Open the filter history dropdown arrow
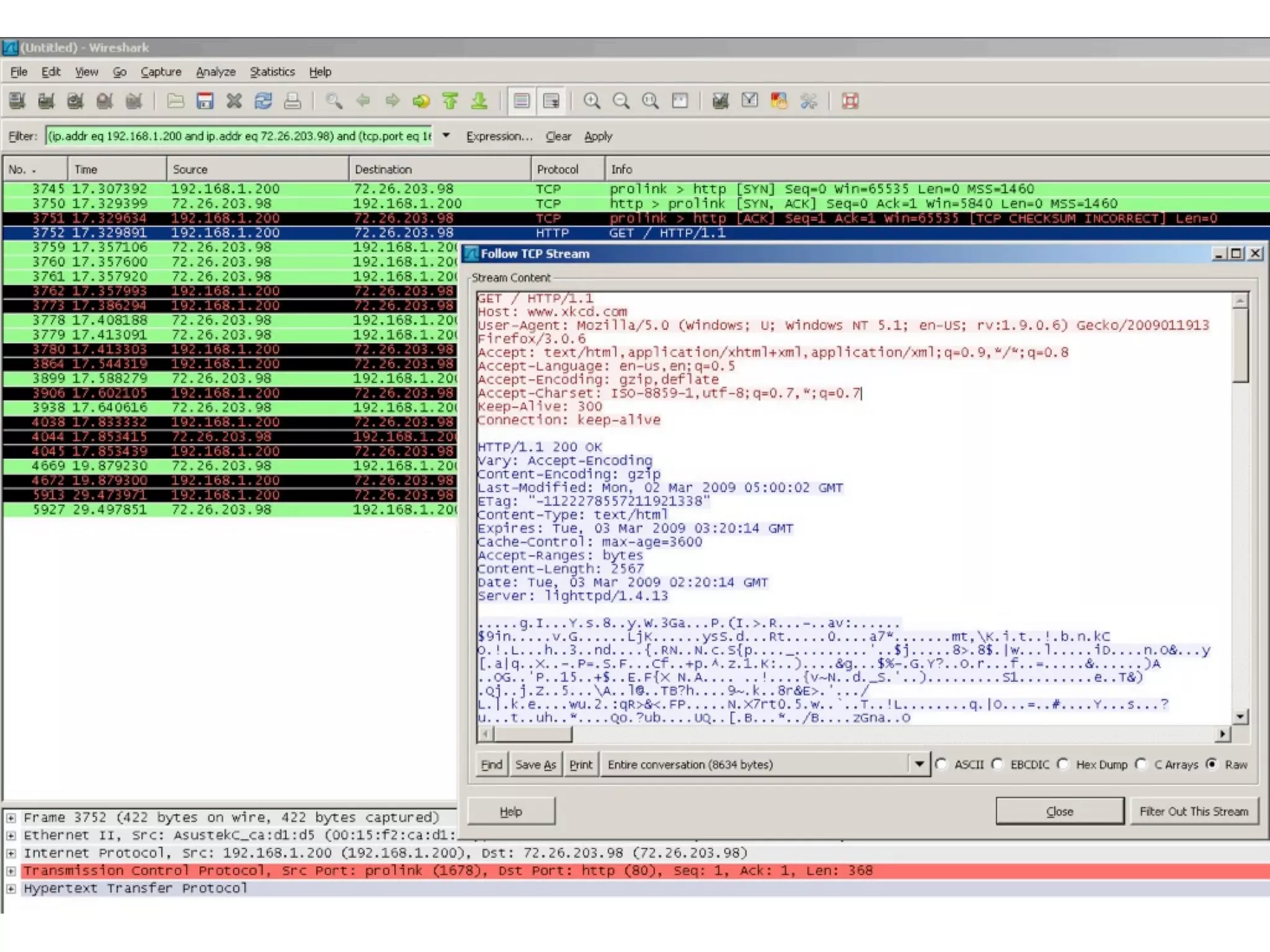 [445, 135]
